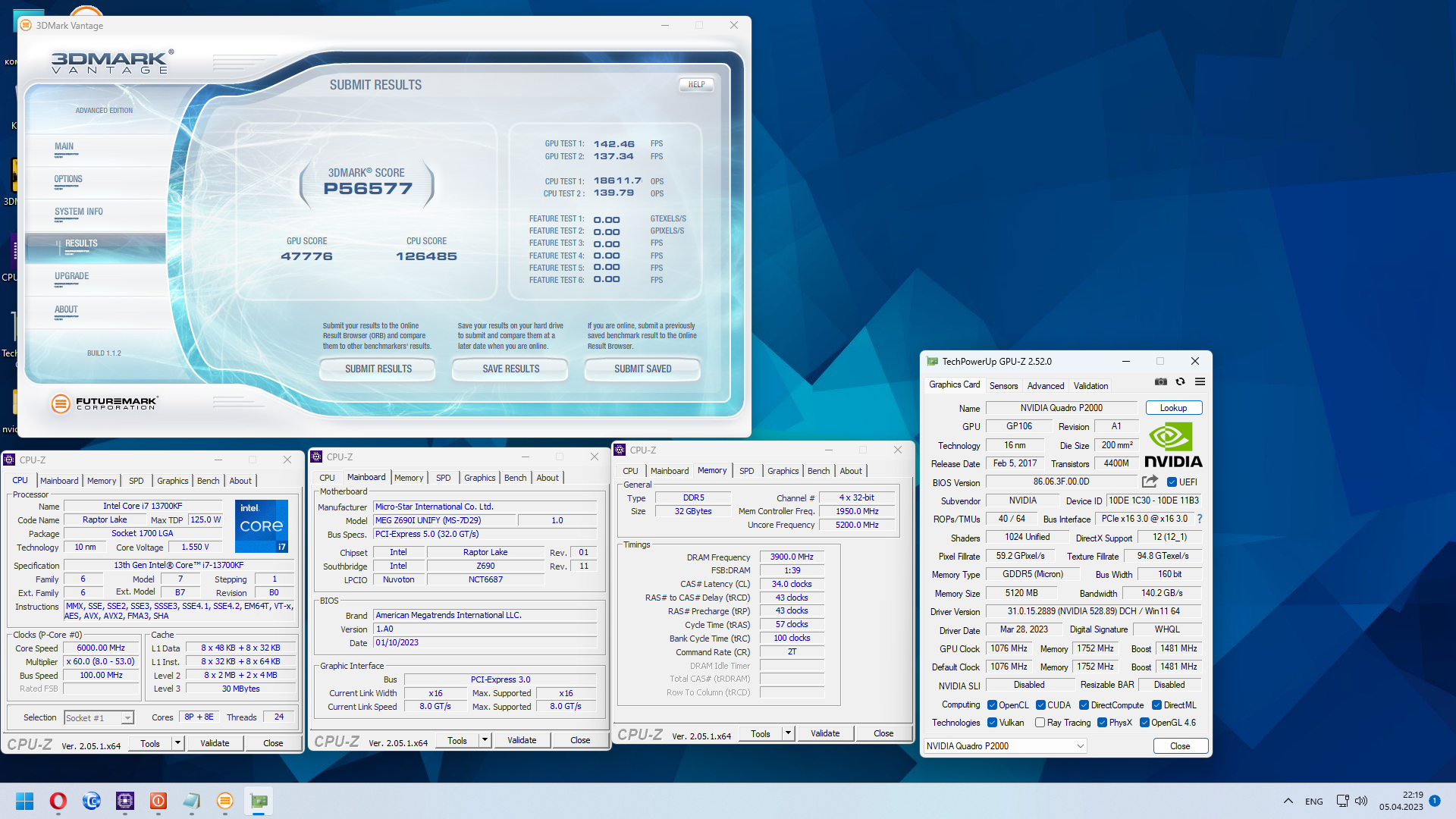Click the BIOS Version field 86.06.3F.00.0D
The height and width of the screenshot is (819, 1456).
1061,482
